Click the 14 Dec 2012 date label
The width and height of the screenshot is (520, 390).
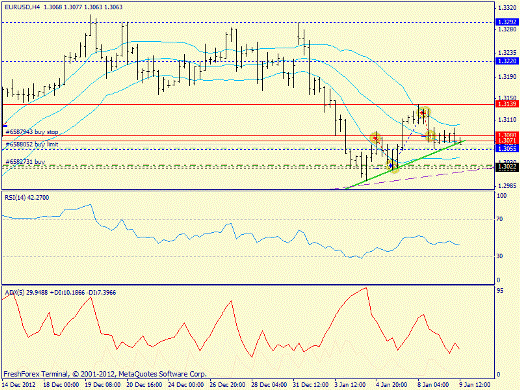pyautogui.click(x=19, y=384)
